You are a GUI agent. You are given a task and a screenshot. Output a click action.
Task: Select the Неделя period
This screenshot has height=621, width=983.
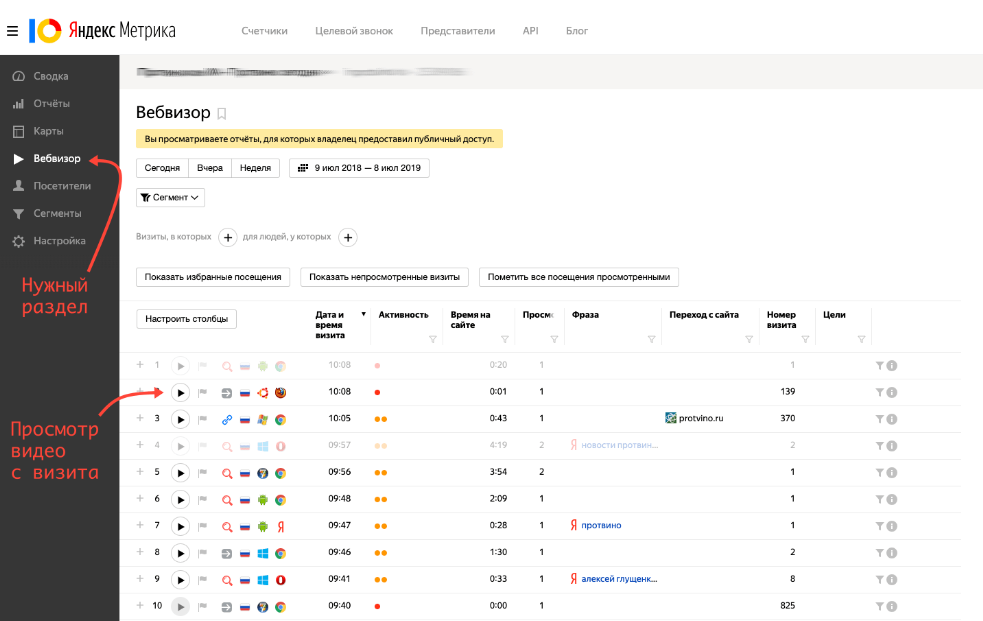[x=255, y=168]
